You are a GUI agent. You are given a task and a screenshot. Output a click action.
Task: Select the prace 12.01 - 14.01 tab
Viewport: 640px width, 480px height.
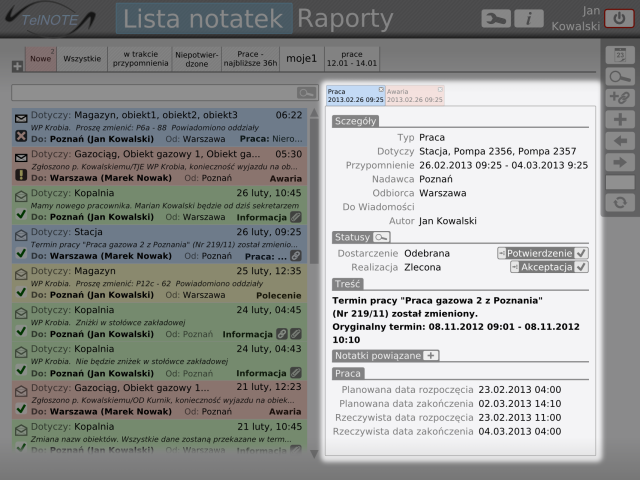pyautogui.click(x=352, y=59)
